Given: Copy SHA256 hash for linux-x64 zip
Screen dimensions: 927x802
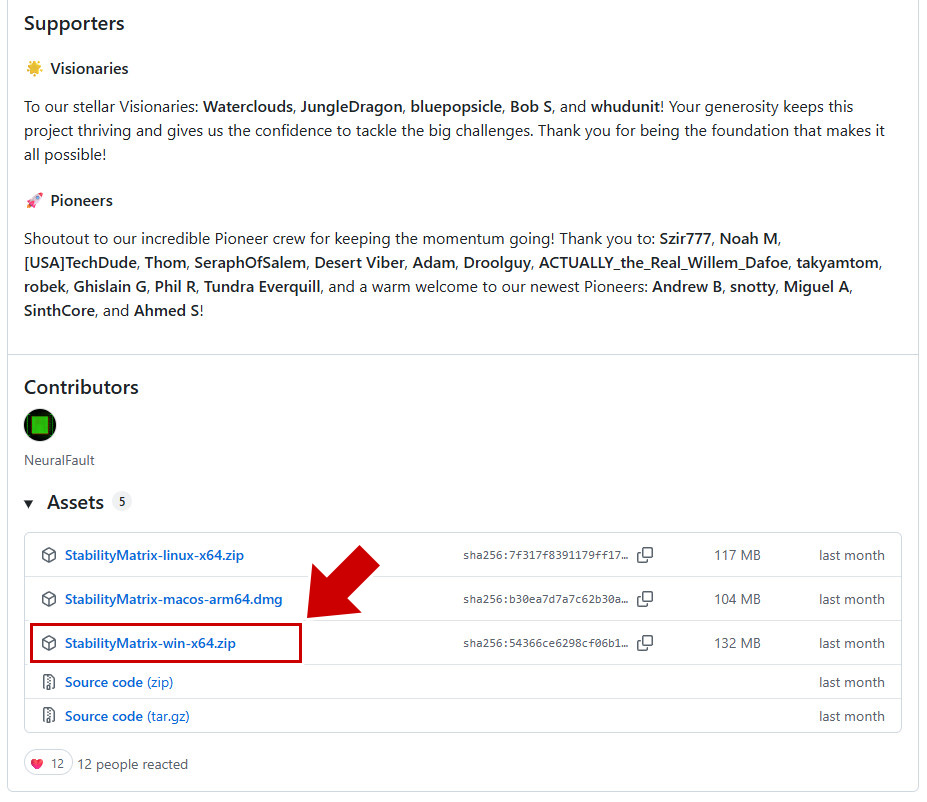Looking at the screenshot, I should (645, 555).
